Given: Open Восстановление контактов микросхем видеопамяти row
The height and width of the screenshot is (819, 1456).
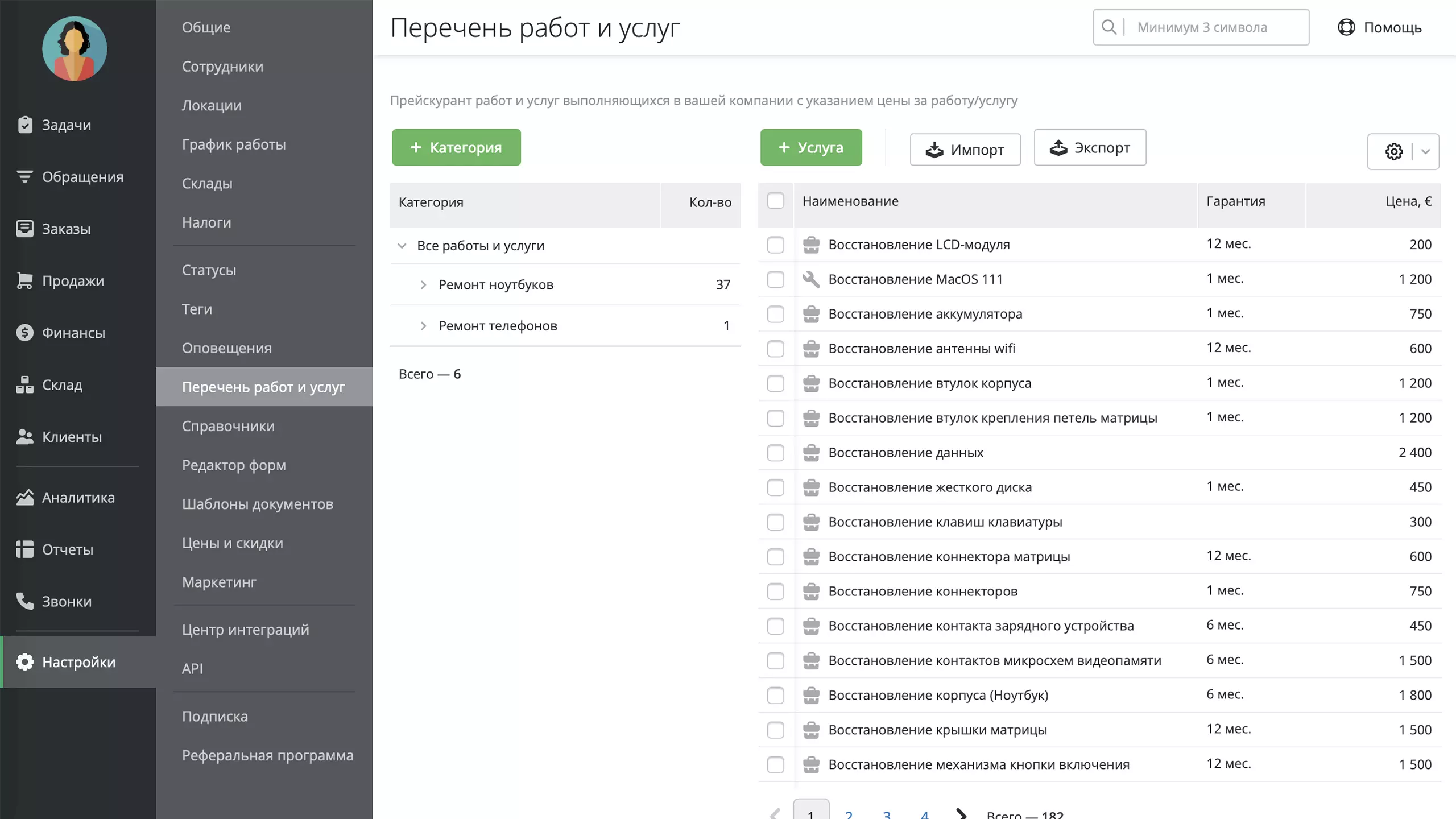Looking at the screenshot, I should pyautogui.click(x=1100, y=661).
